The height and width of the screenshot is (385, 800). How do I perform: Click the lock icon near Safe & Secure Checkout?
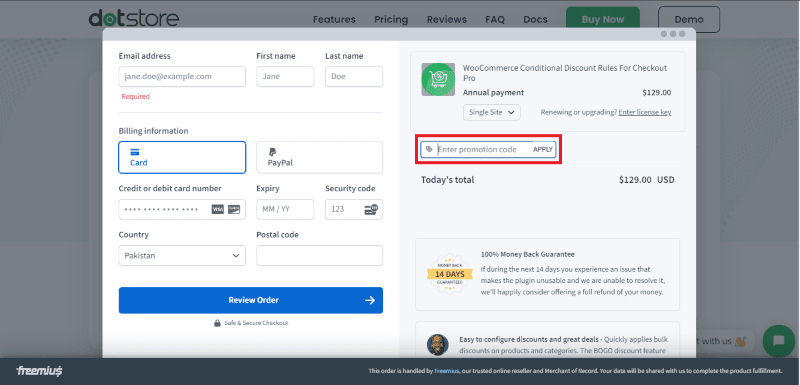pos(217,323)
